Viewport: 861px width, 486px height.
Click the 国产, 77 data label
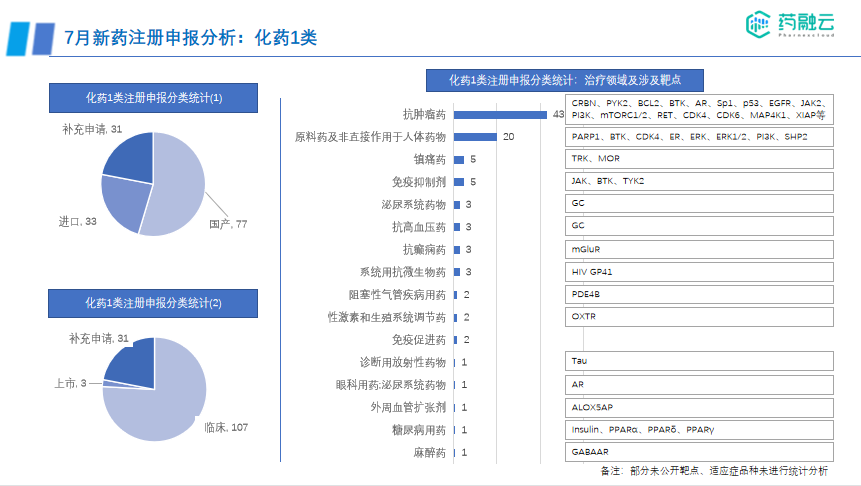(x=228, y=224)
